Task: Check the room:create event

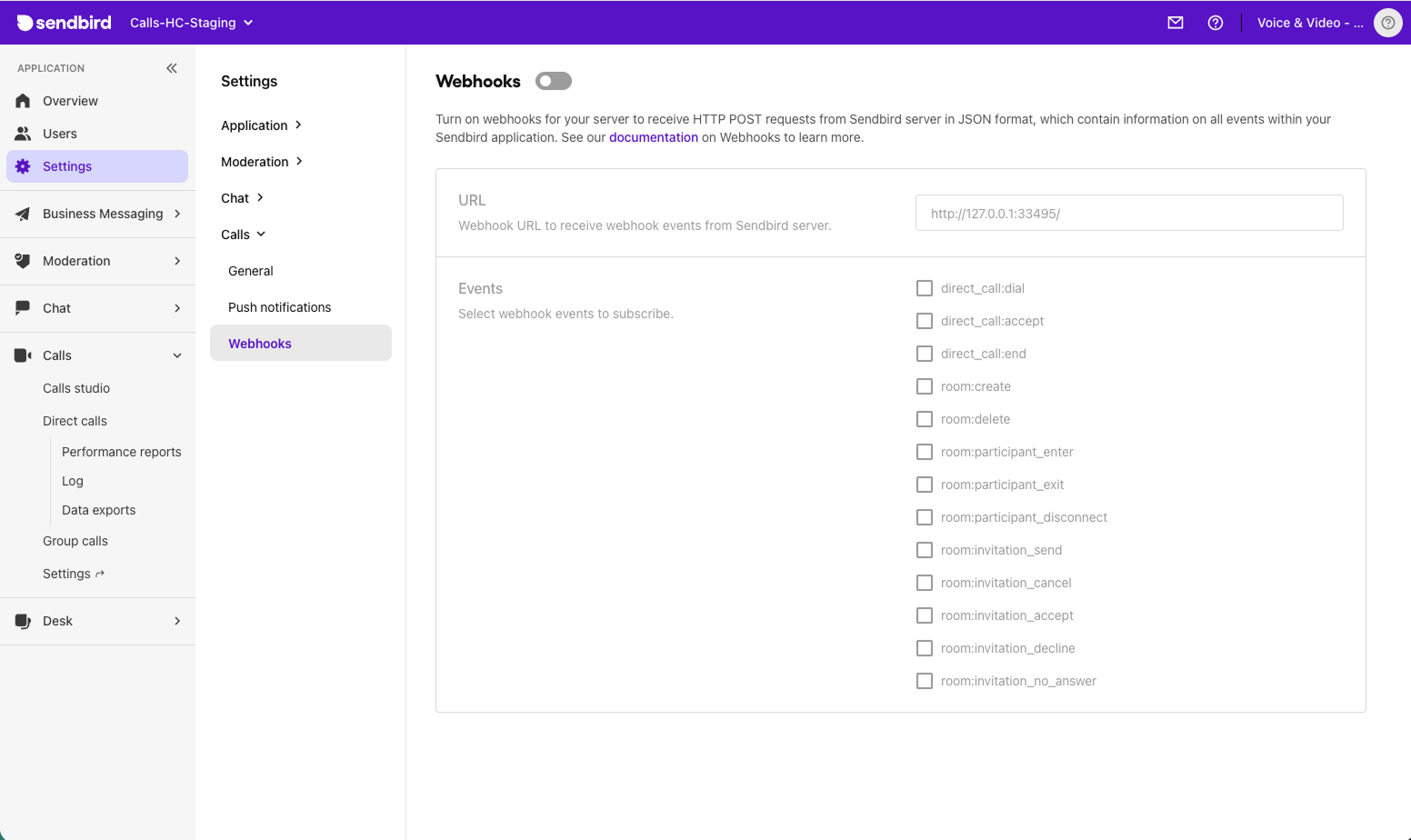Action: (x=925, y=386)
